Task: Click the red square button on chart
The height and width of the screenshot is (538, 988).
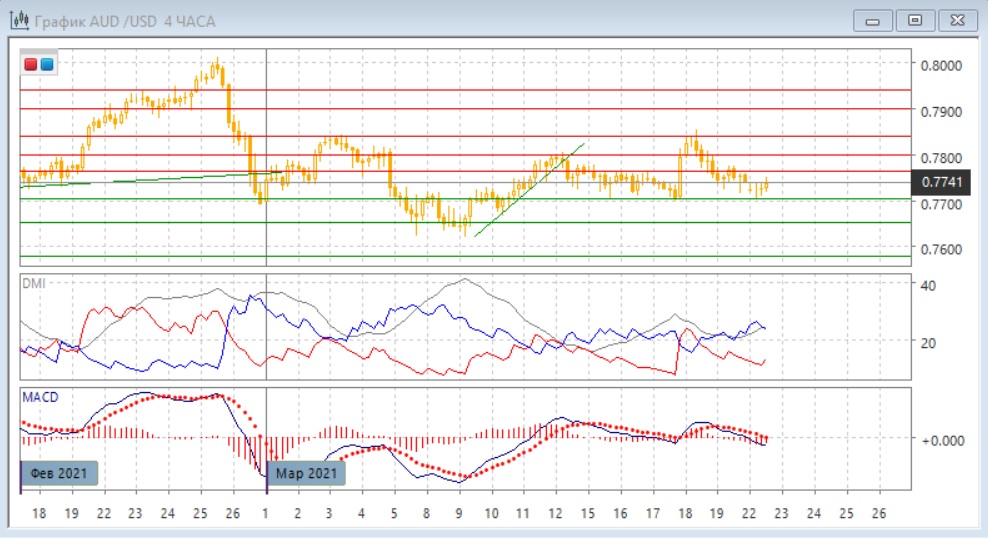Action: (31, 65)
